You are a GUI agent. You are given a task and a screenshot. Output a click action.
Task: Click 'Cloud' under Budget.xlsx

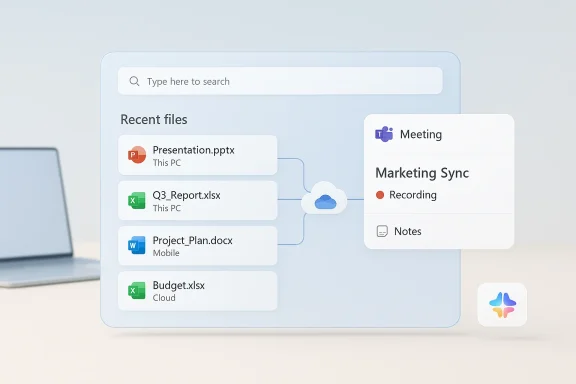[x=164, y=298]
